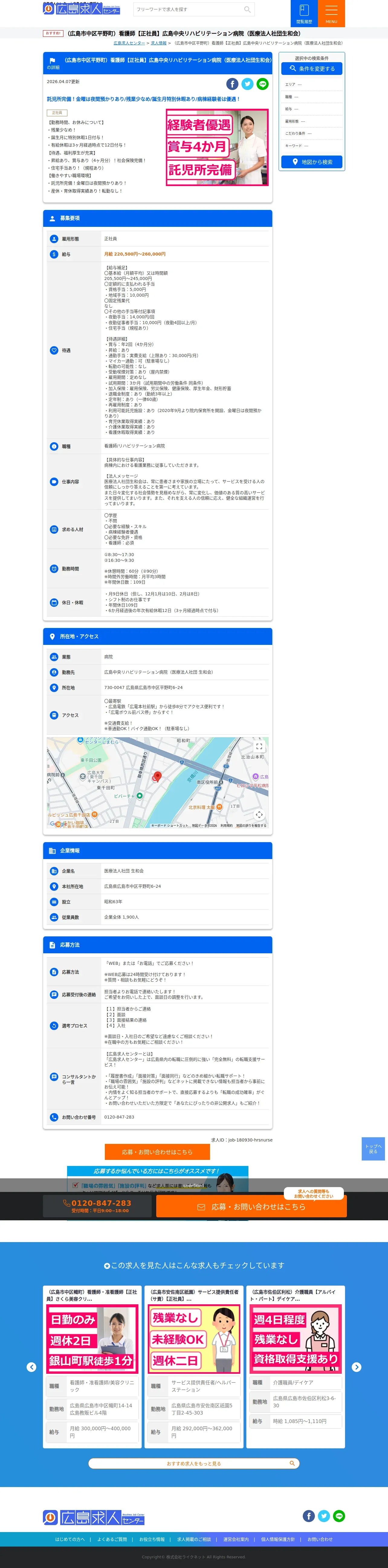Click the トップへ戻る back-to-top button
The image size is (388, 1568).
(x=373, y=1149)
